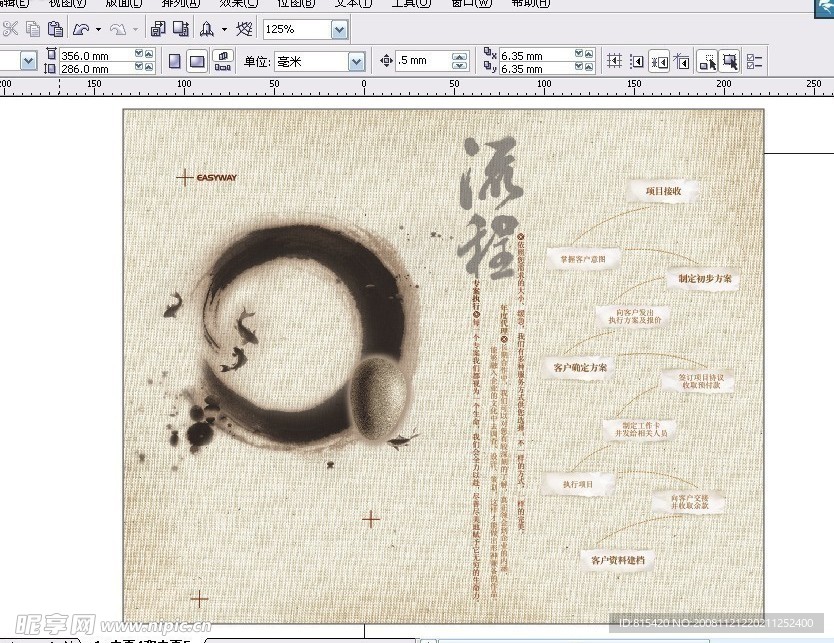
Task: Click the 项目接收 label in the artwork
Action: click(x=663, y=190)
